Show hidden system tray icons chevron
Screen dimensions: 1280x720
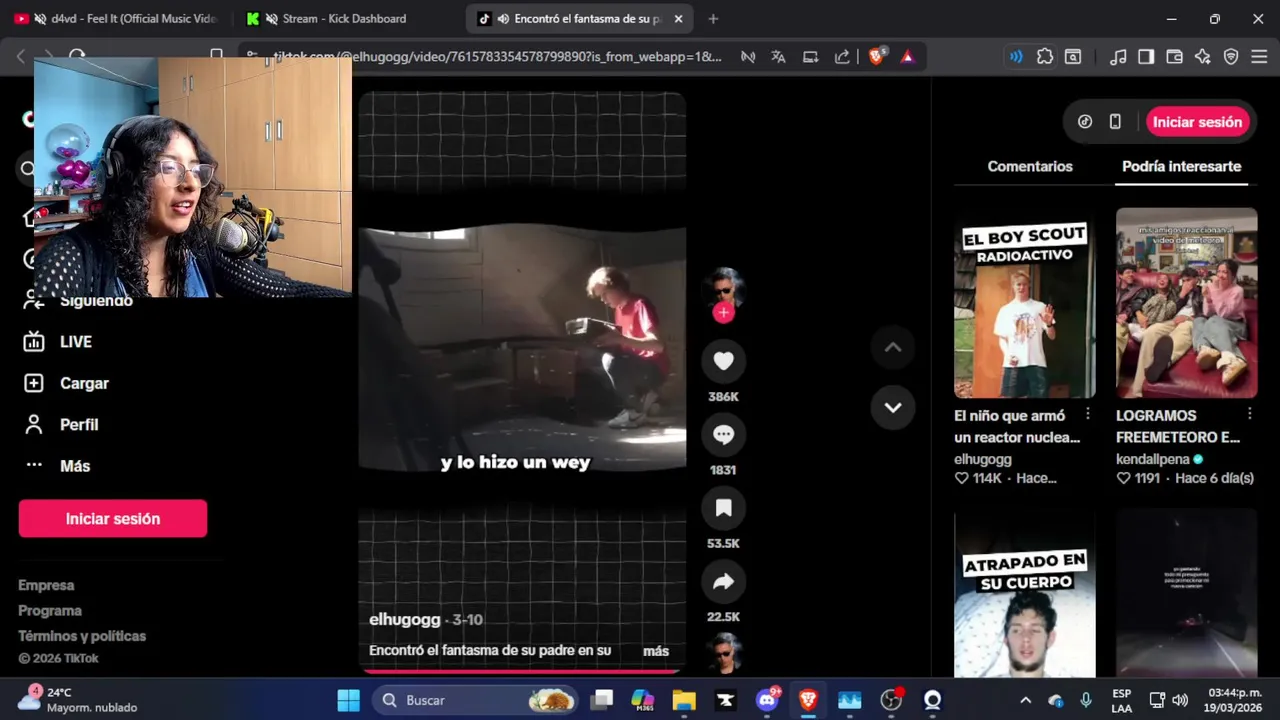tap(1025, 700)
